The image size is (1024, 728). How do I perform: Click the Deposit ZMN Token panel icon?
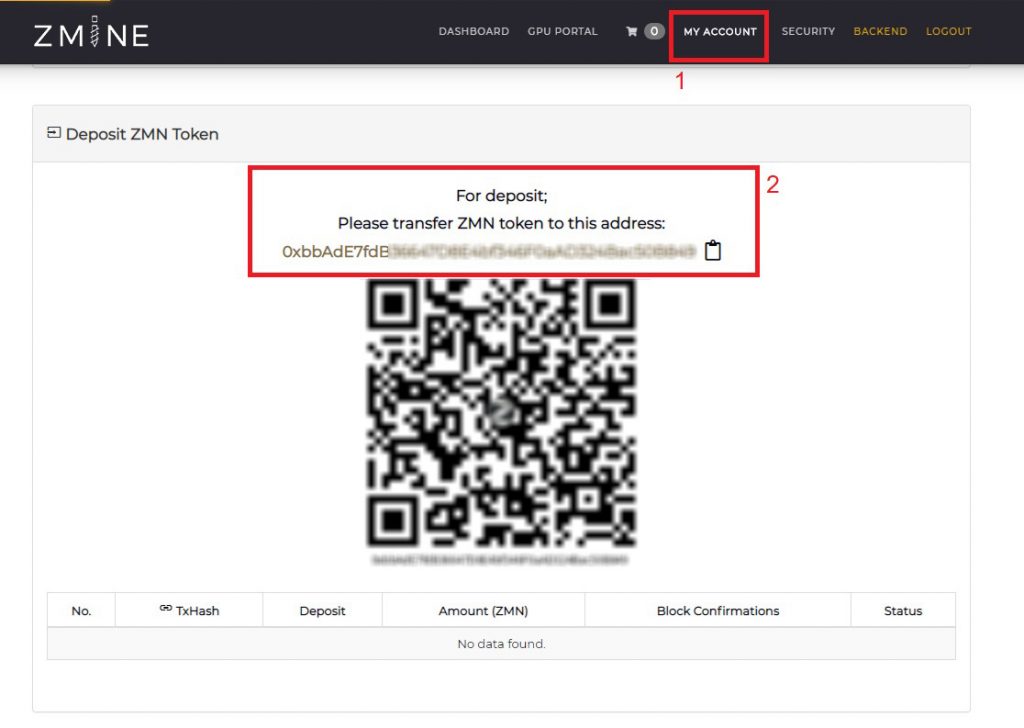point(53,132)
